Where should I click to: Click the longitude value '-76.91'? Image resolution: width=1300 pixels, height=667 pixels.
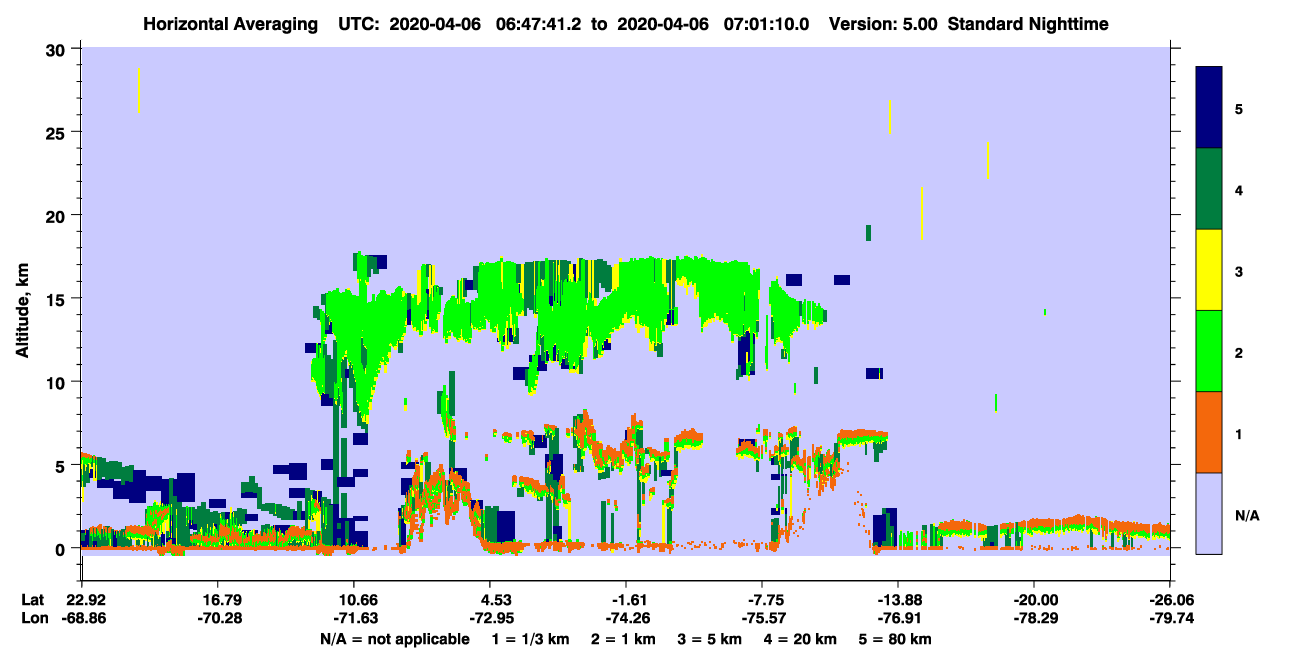(x=898, y=619)
